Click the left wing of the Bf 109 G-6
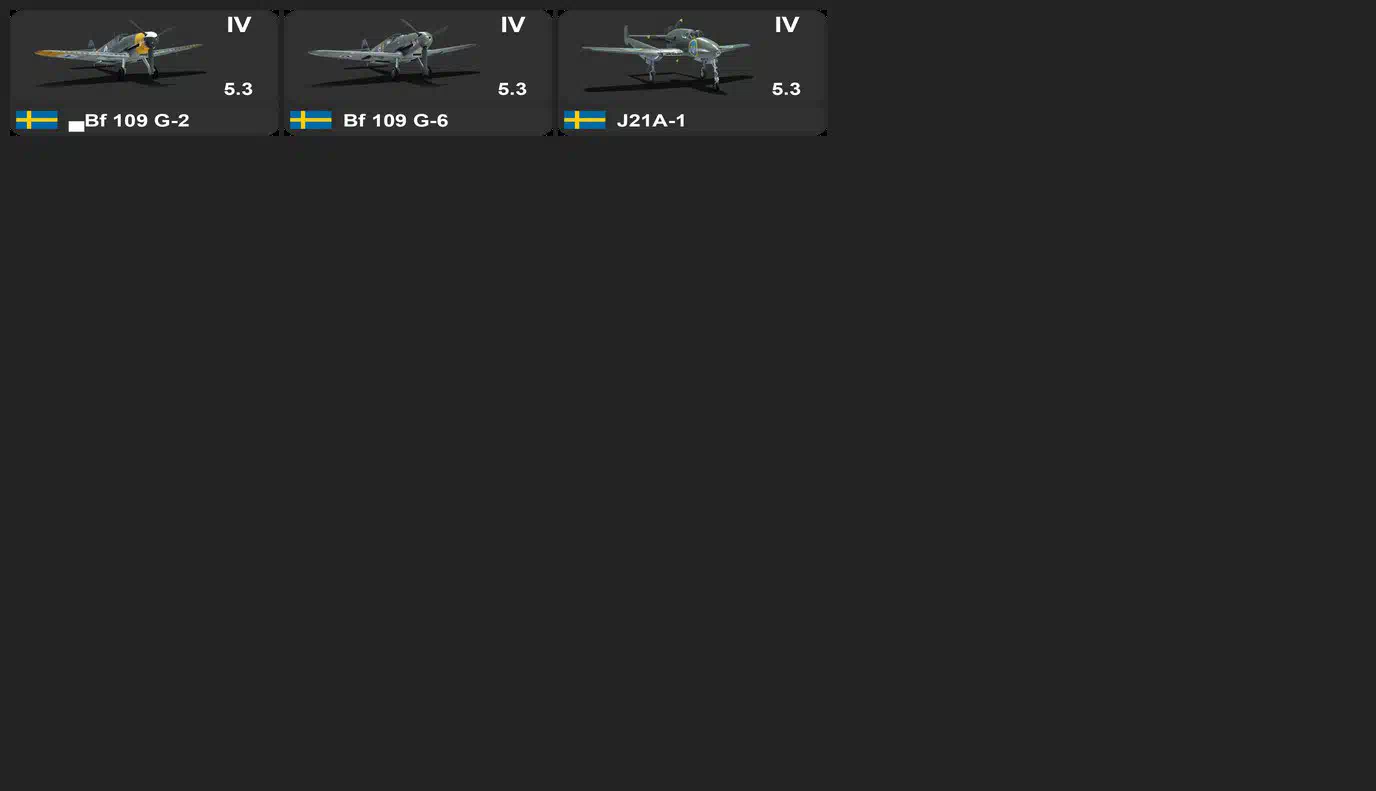This screenshot has height=791, width=1376. [345, 51]
